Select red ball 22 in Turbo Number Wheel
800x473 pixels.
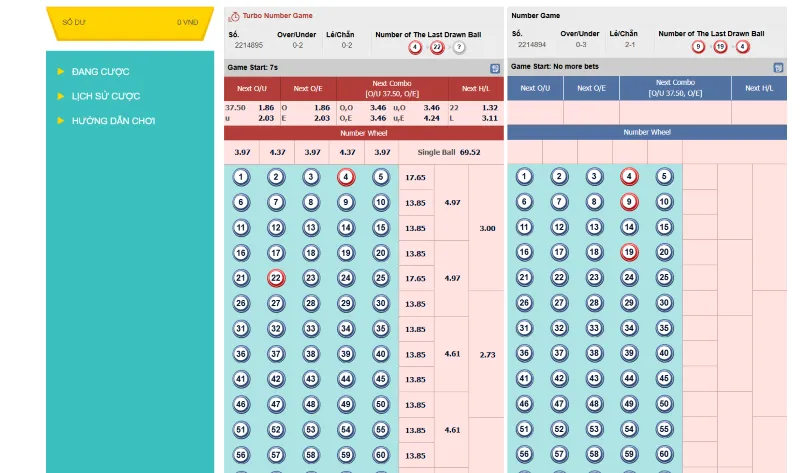point(276,278)
